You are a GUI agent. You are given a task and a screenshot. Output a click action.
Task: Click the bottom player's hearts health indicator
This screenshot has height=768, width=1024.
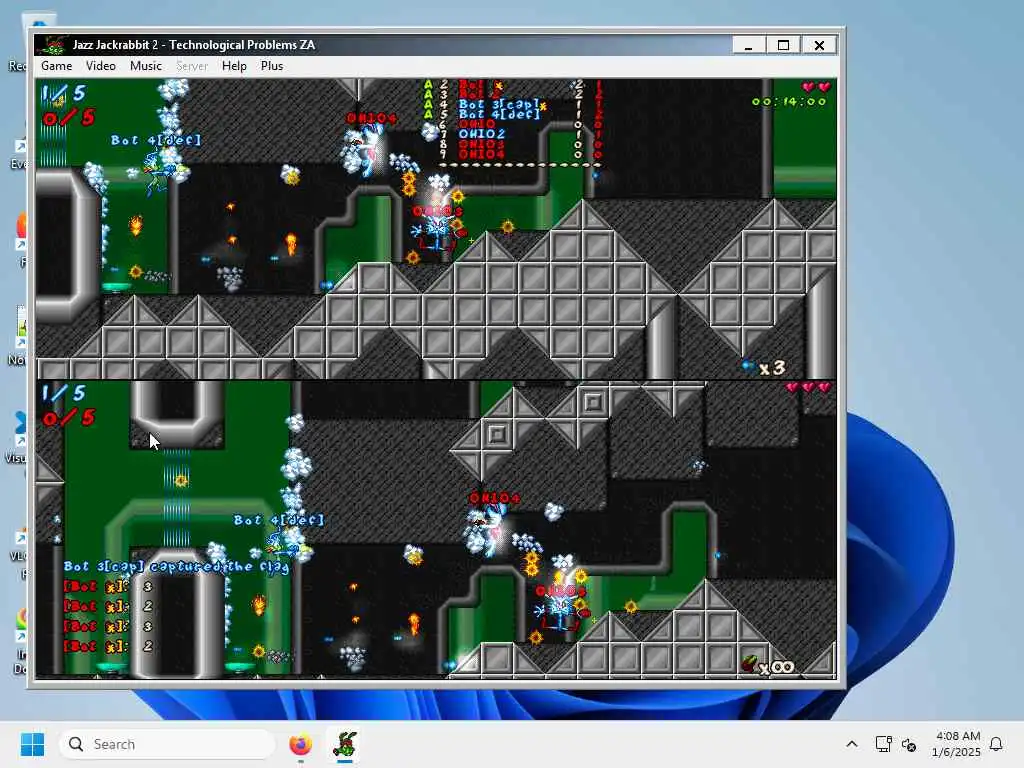click(x=808, y=387)
